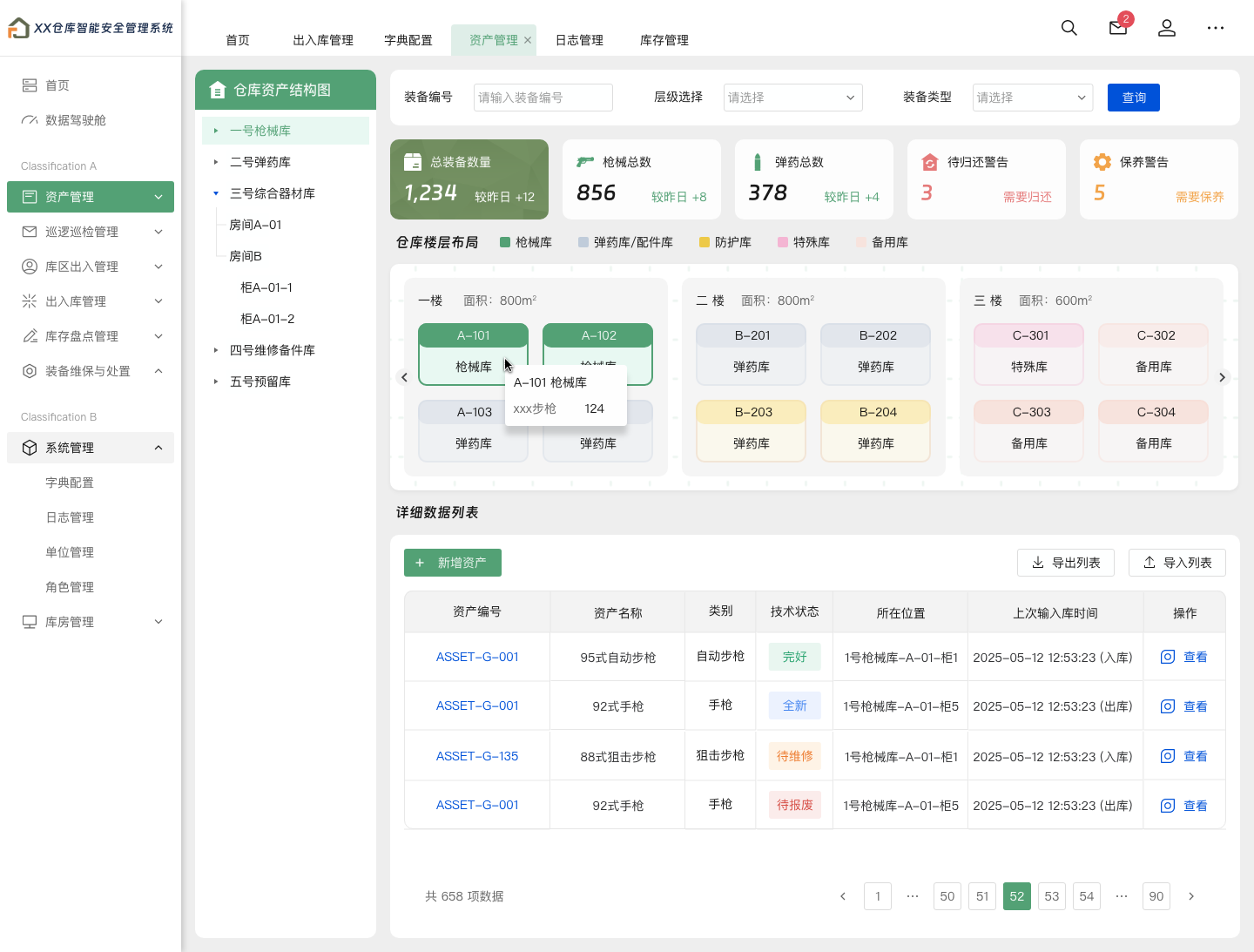Expand the 五号预留库 tree node
Viewport: 1254px width, 952px height.
[x=216, y=381]
